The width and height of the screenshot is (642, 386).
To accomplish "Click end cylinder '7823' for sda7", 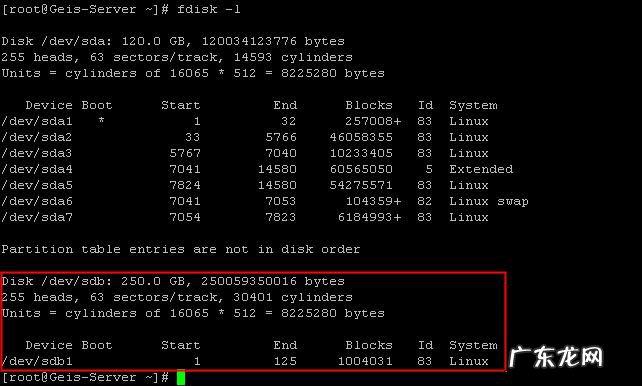I will [x=281, y=217].
